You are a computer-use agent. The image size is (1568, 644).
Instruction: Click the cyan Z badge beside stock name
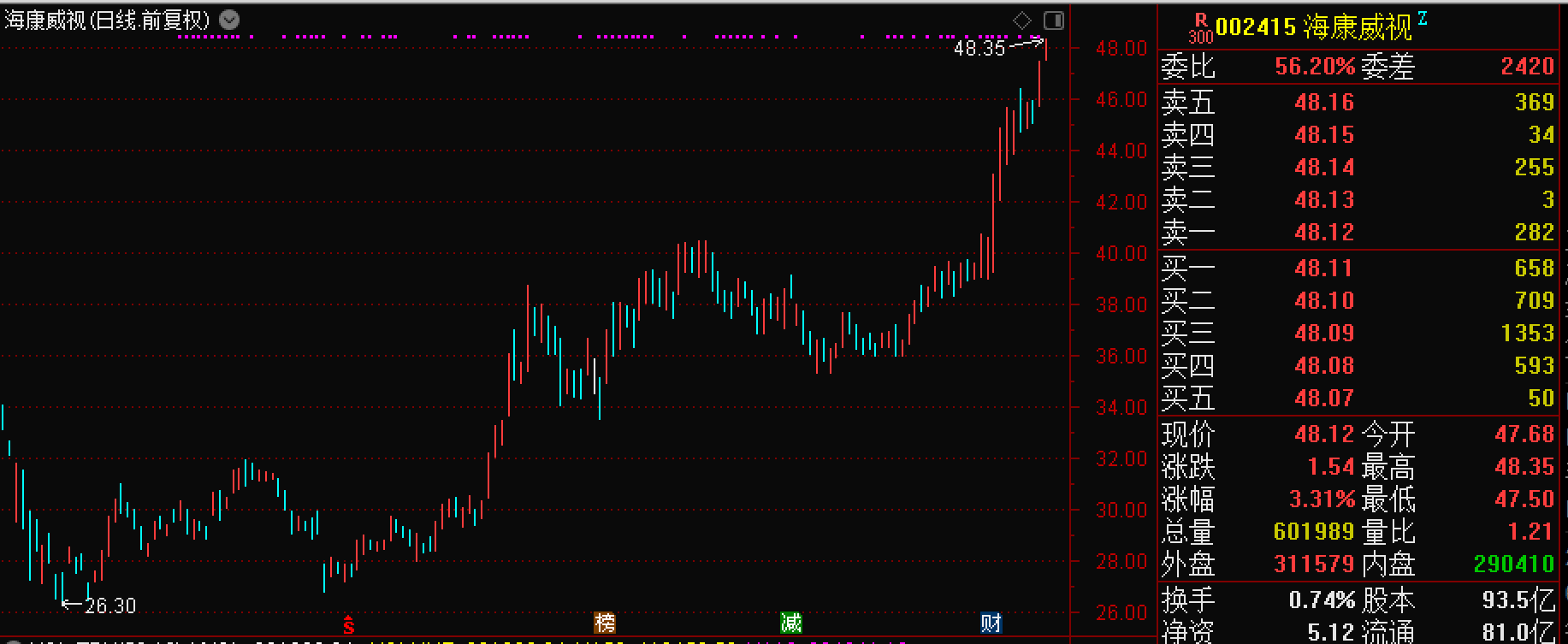[1423, 18]
